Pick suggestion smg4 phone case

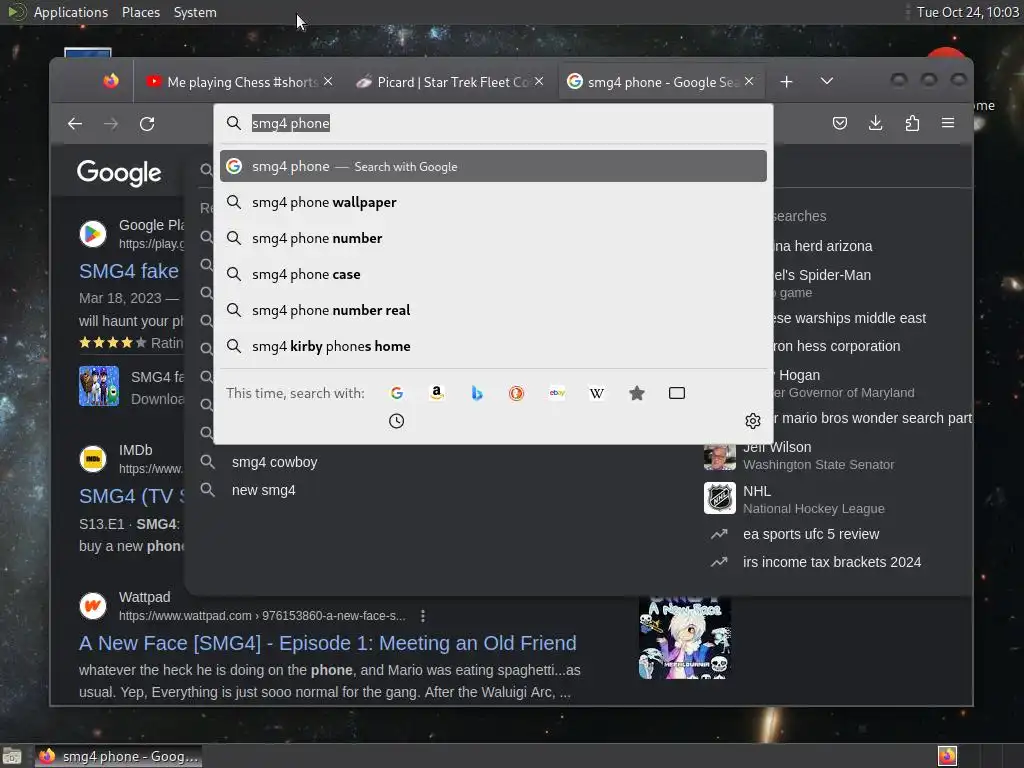click(x=493, y=274)
